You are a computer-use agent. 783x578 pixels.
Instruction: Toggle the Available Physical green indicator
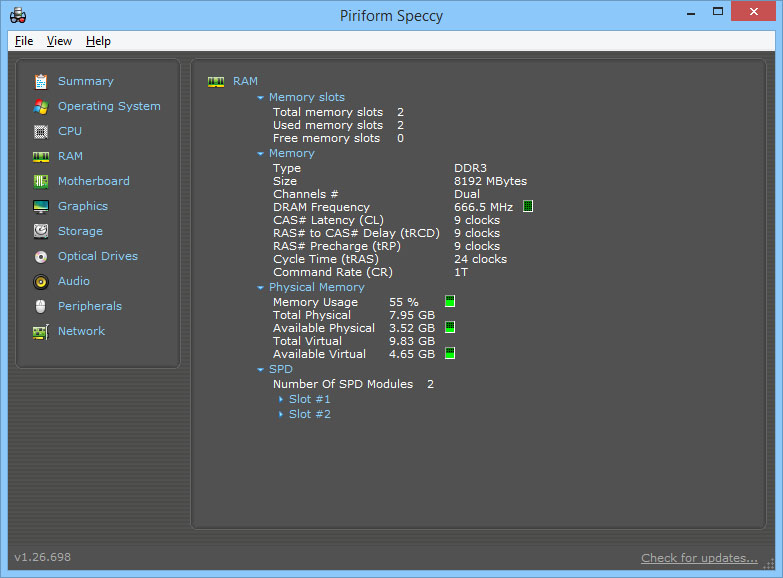(x=450, y=327)
